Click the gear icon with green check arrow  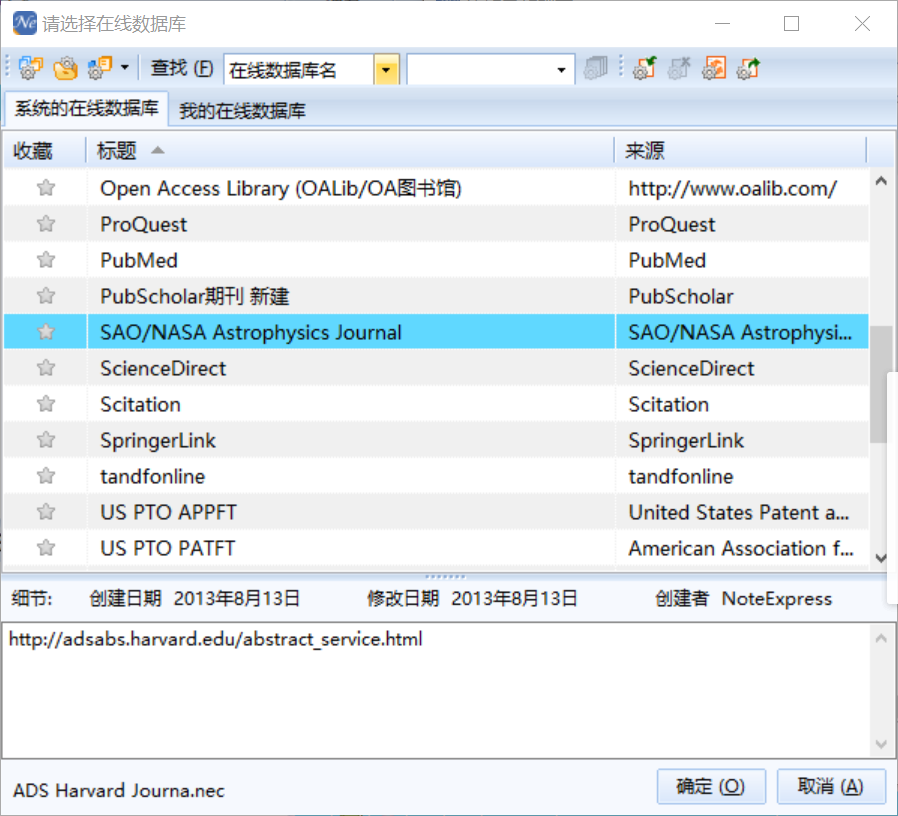click(x=644, y=68)
